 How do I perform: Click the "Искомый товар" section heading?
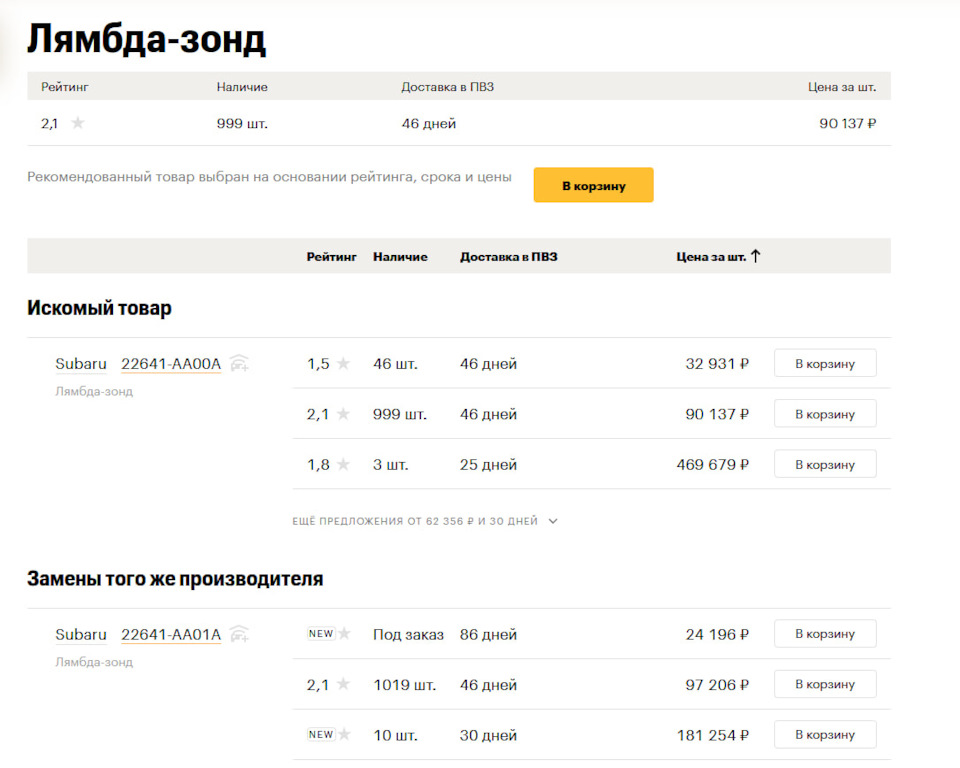tap(99, 307)
